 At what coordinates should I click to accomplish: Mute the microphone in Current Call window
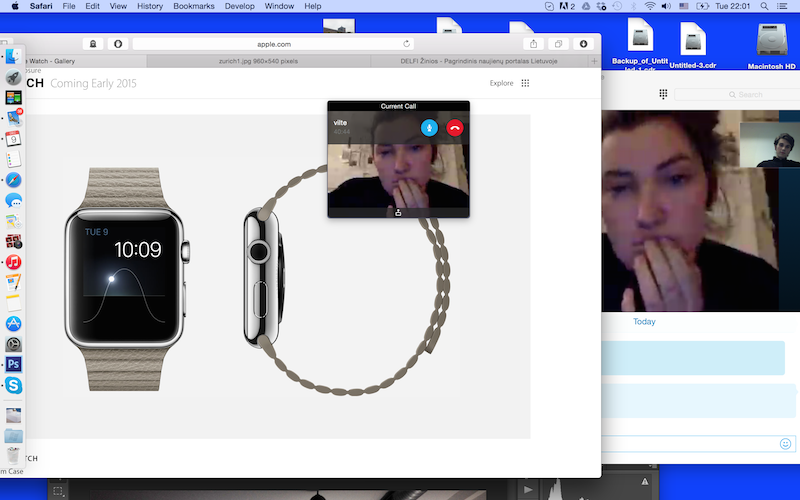click(429, 128)
